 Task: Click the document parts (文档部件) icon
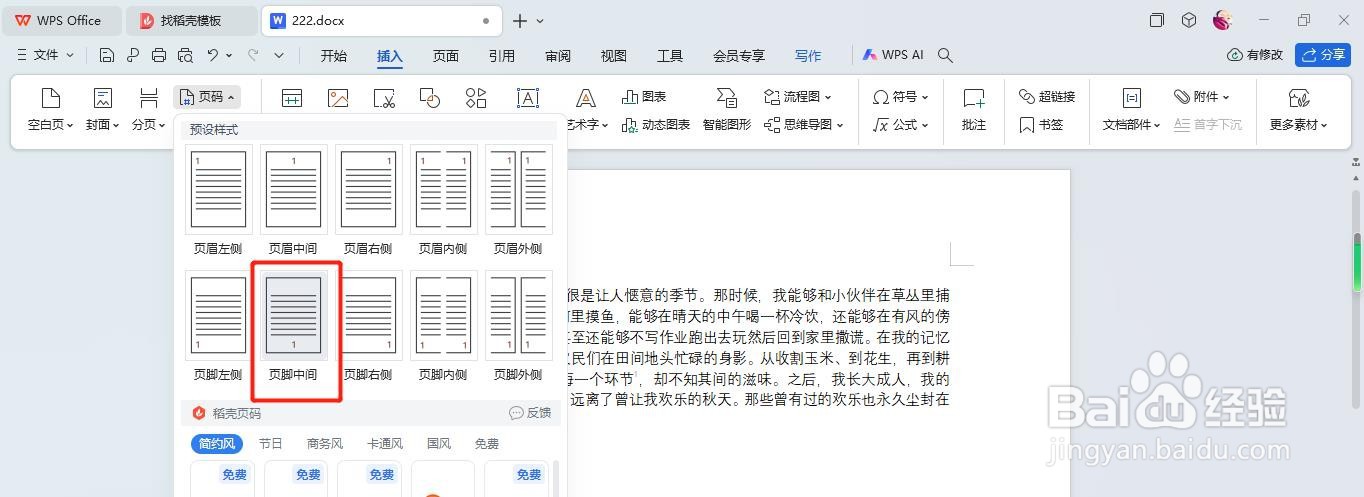pyautogui.click(x=1131, y=98)
